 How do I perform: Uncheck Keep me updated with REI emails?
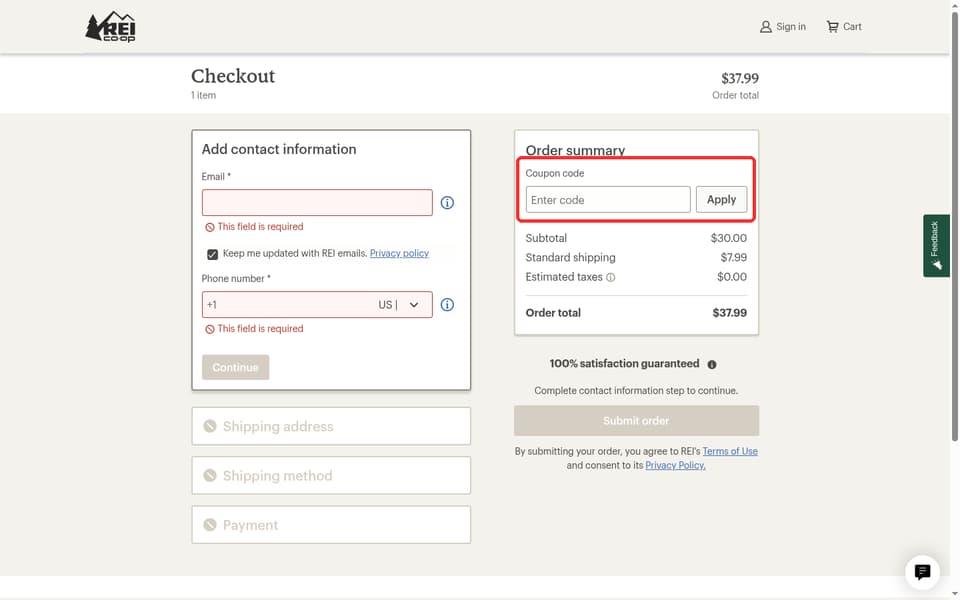coord(212,254)
